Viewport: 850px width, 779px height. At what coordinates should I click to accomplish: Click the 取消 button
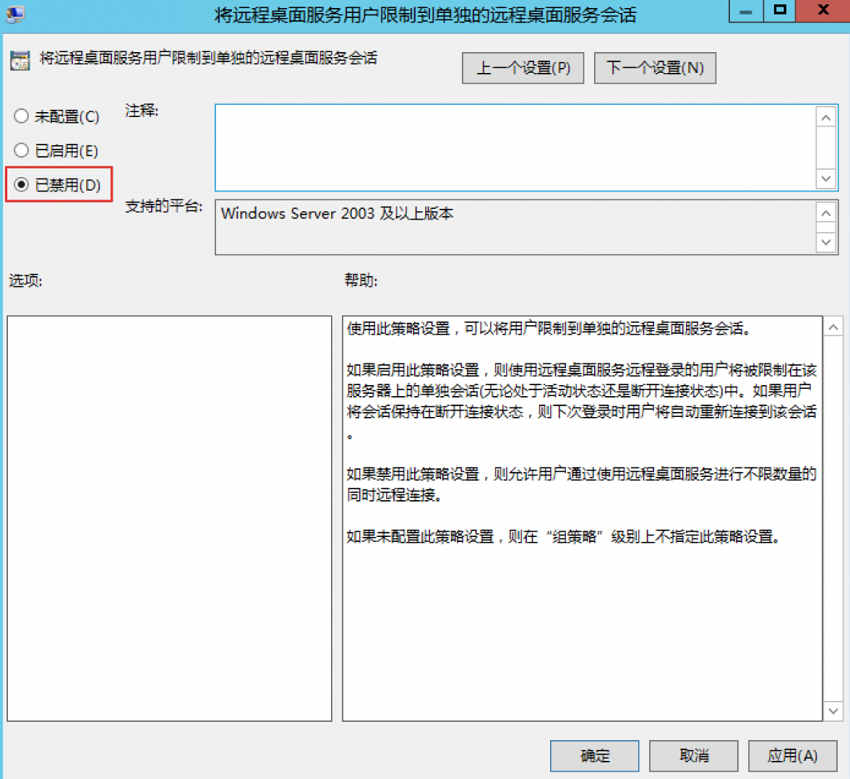click(x=694, y=755)
